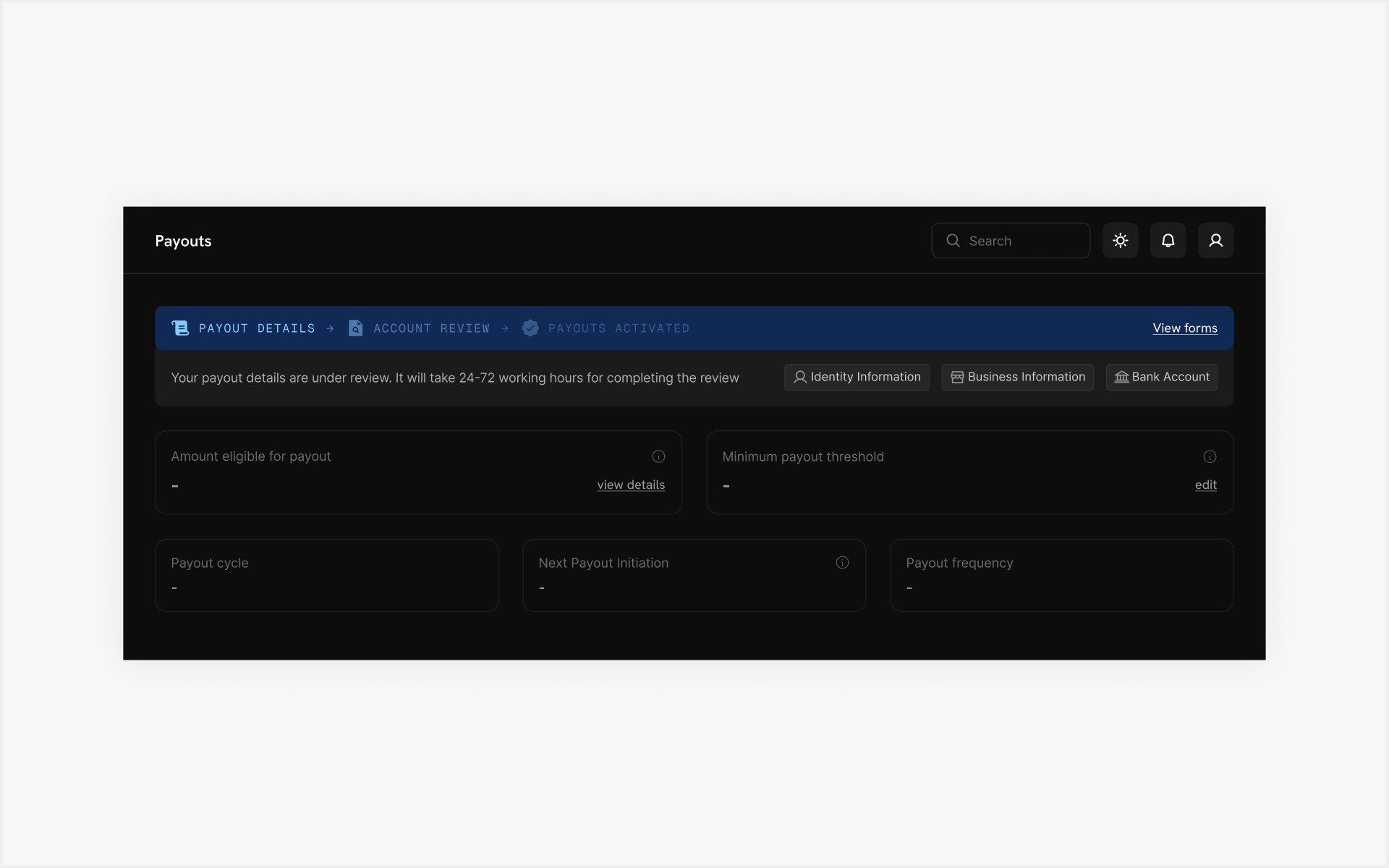Show info for Next Payout Initiation
The height and width of the screenshot is (868, 1389).
tap(842, 563)
